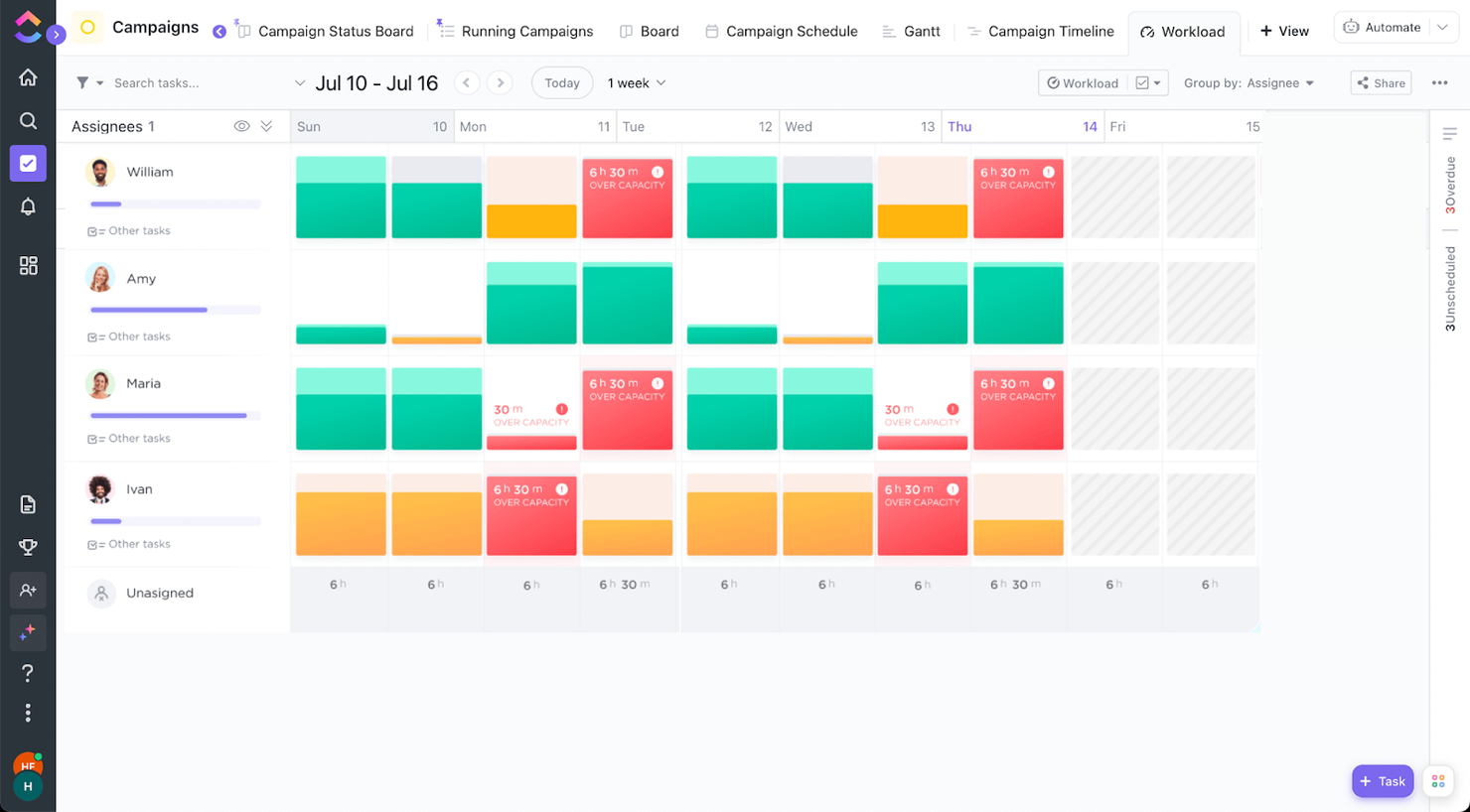Click the plus Task button

pyautogui.click(x=1383, y=781)
